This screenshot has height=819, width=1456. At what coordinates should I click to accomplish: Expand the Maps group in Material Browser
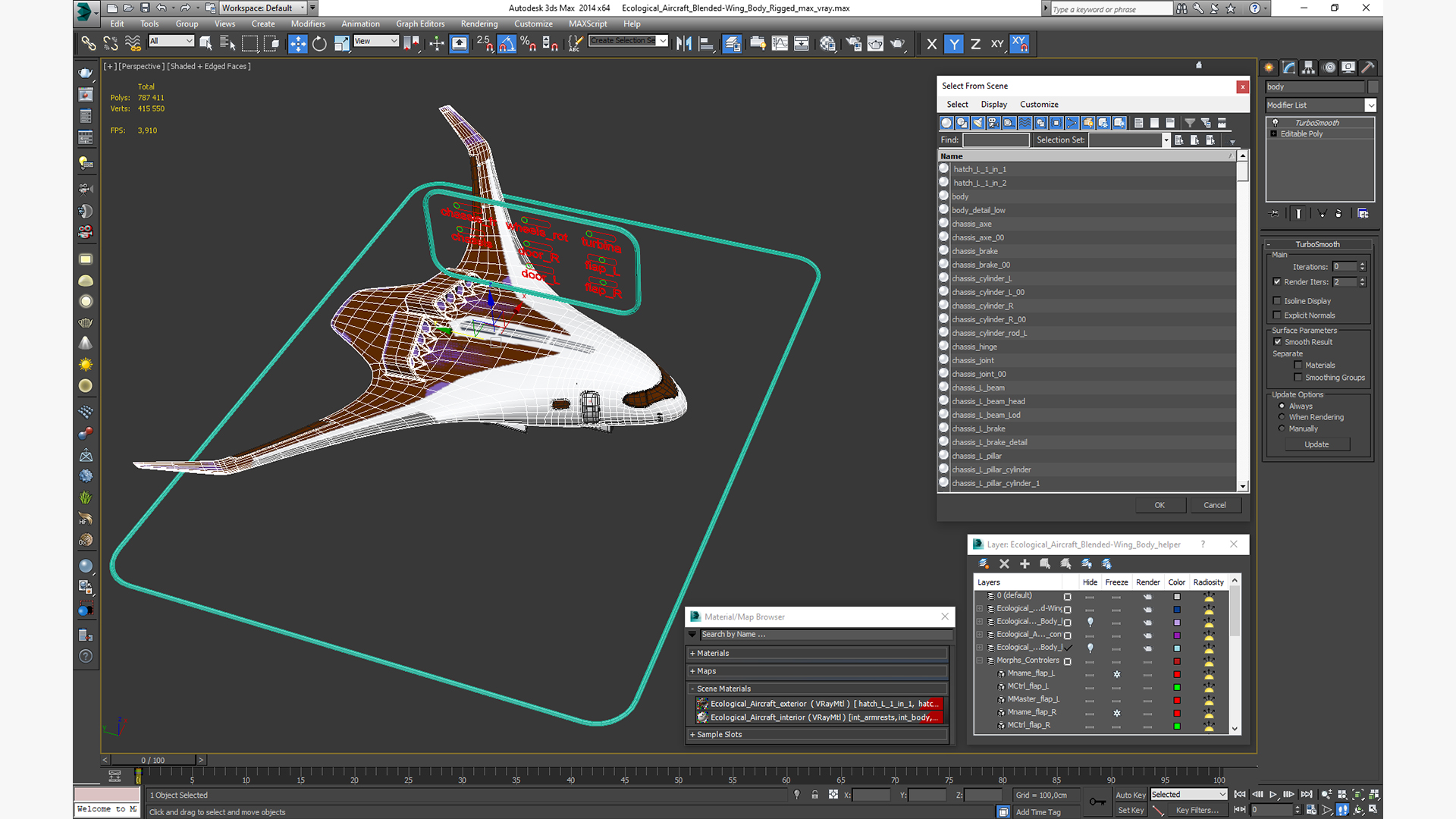(x=692, y=671)
